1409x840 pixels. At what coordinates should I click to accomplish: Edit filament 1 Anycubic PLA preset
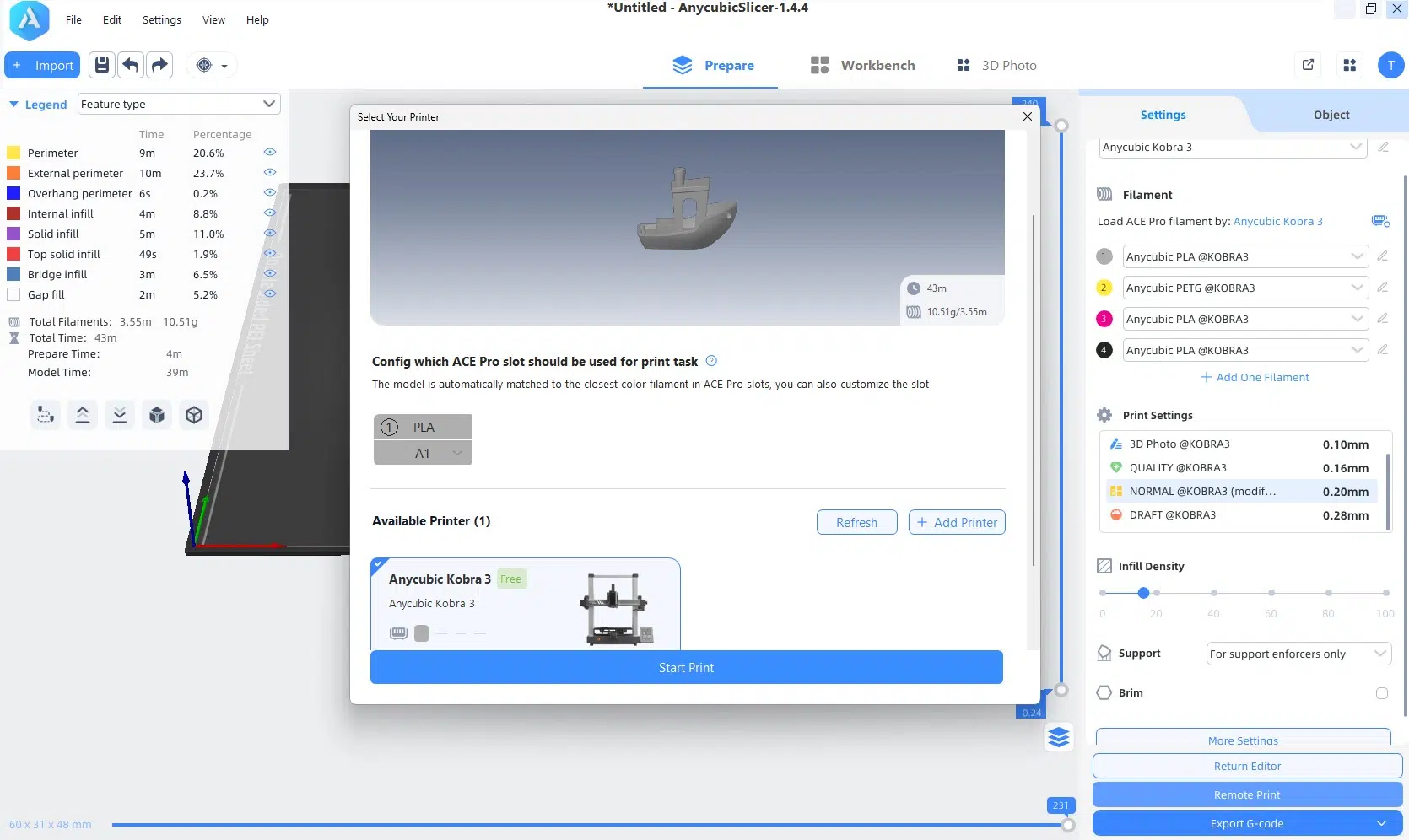click(1382, 256)
